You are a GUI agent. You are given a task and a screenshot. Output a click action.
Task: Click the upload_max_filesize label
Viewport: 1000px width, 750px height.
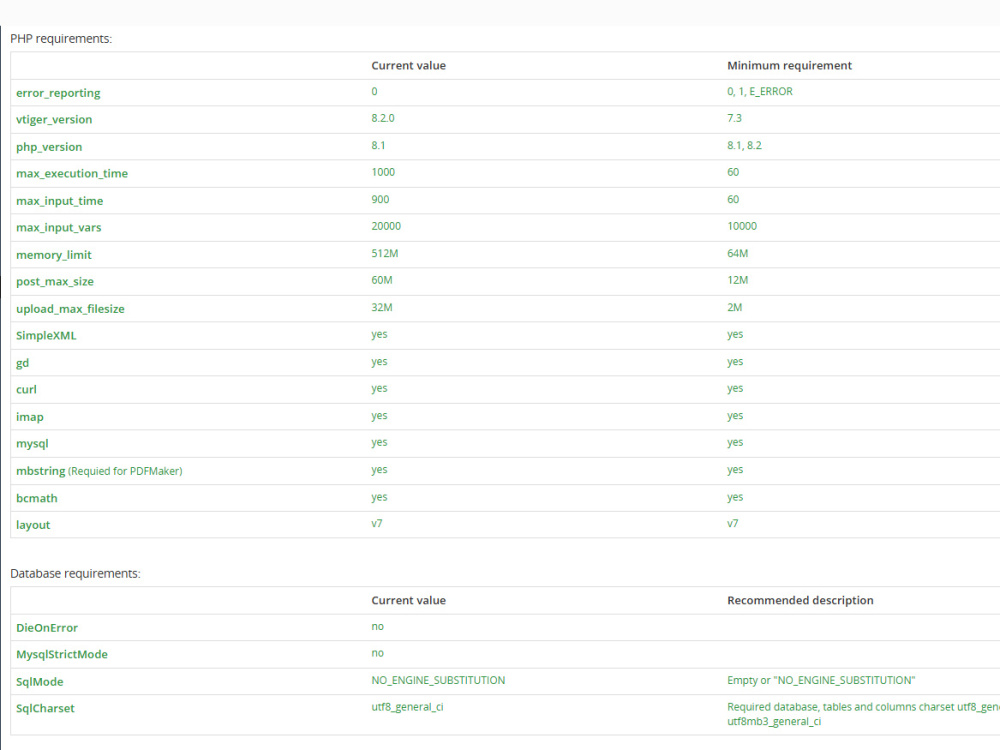[x=70, y=309]
